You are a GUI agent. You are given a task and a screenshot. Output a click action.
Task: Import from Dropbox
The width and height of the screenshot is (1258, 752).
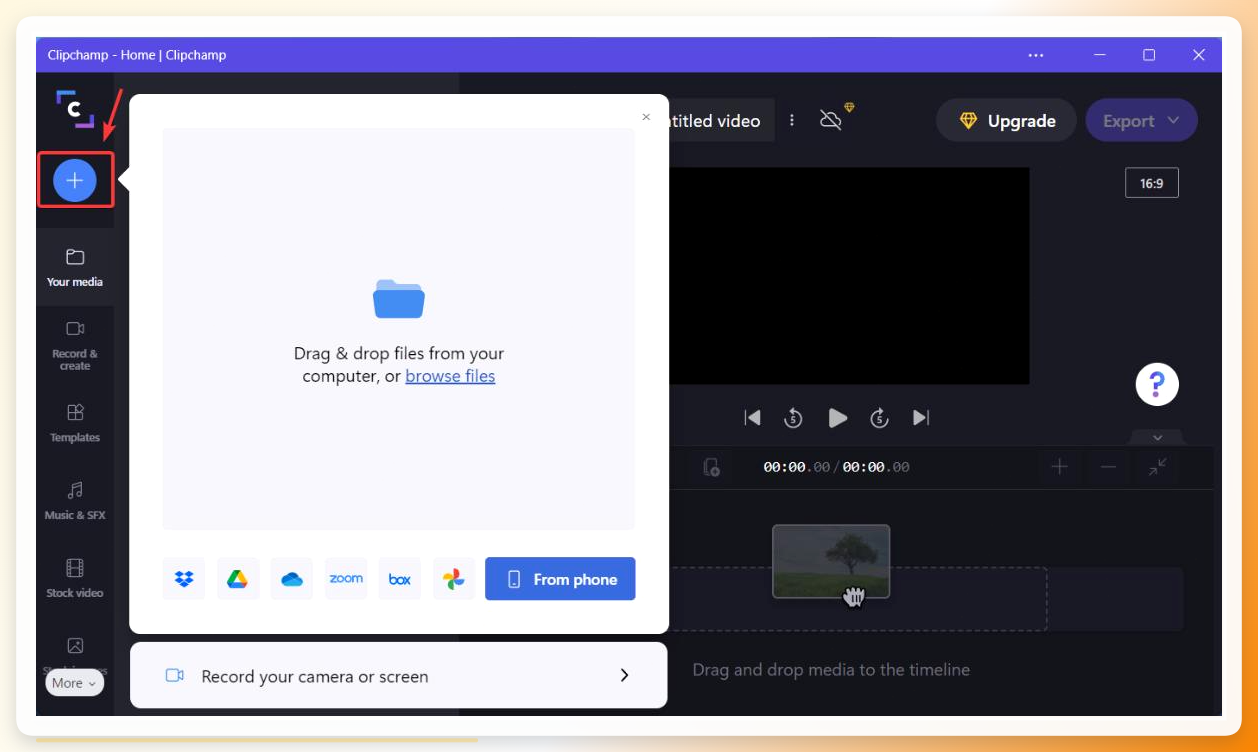click(184, 579)
